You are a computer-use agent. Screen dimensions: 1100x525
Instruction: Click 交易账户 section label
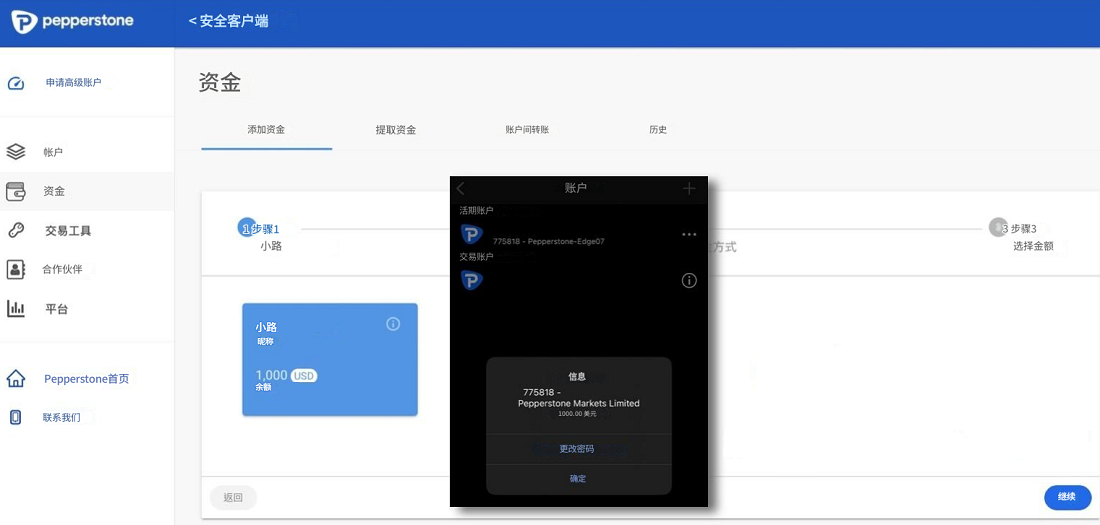click(476, 257)
